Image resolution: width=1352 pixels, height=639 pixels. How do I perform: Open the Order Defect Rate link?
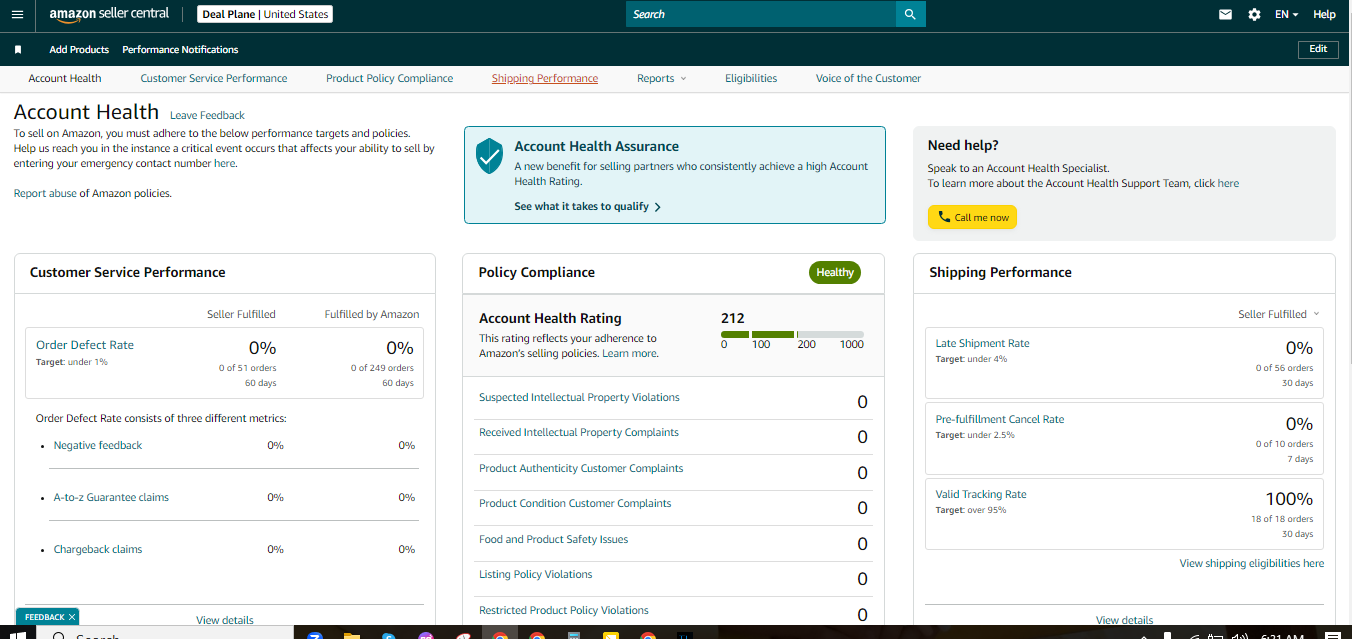pyautogui.click(x=85, y=345)
